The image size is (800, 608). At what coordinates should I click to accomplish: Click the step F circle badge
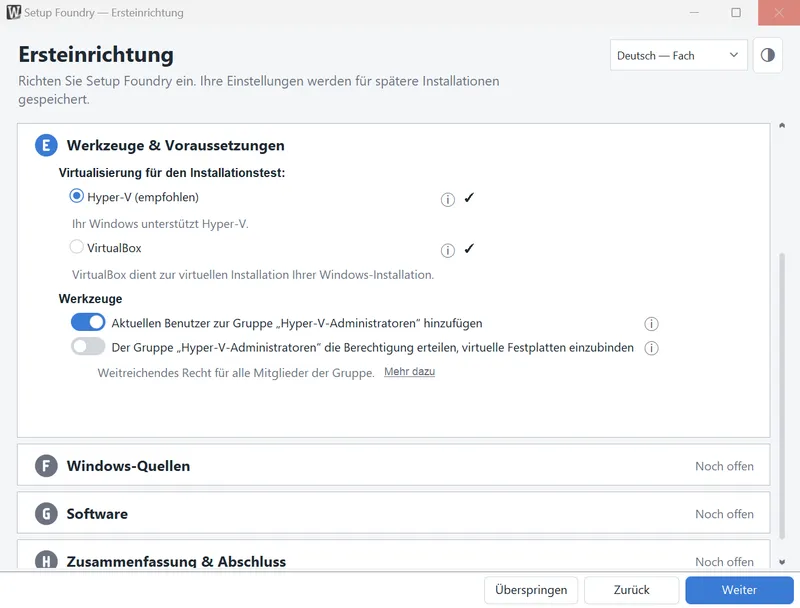pos(46,466)
